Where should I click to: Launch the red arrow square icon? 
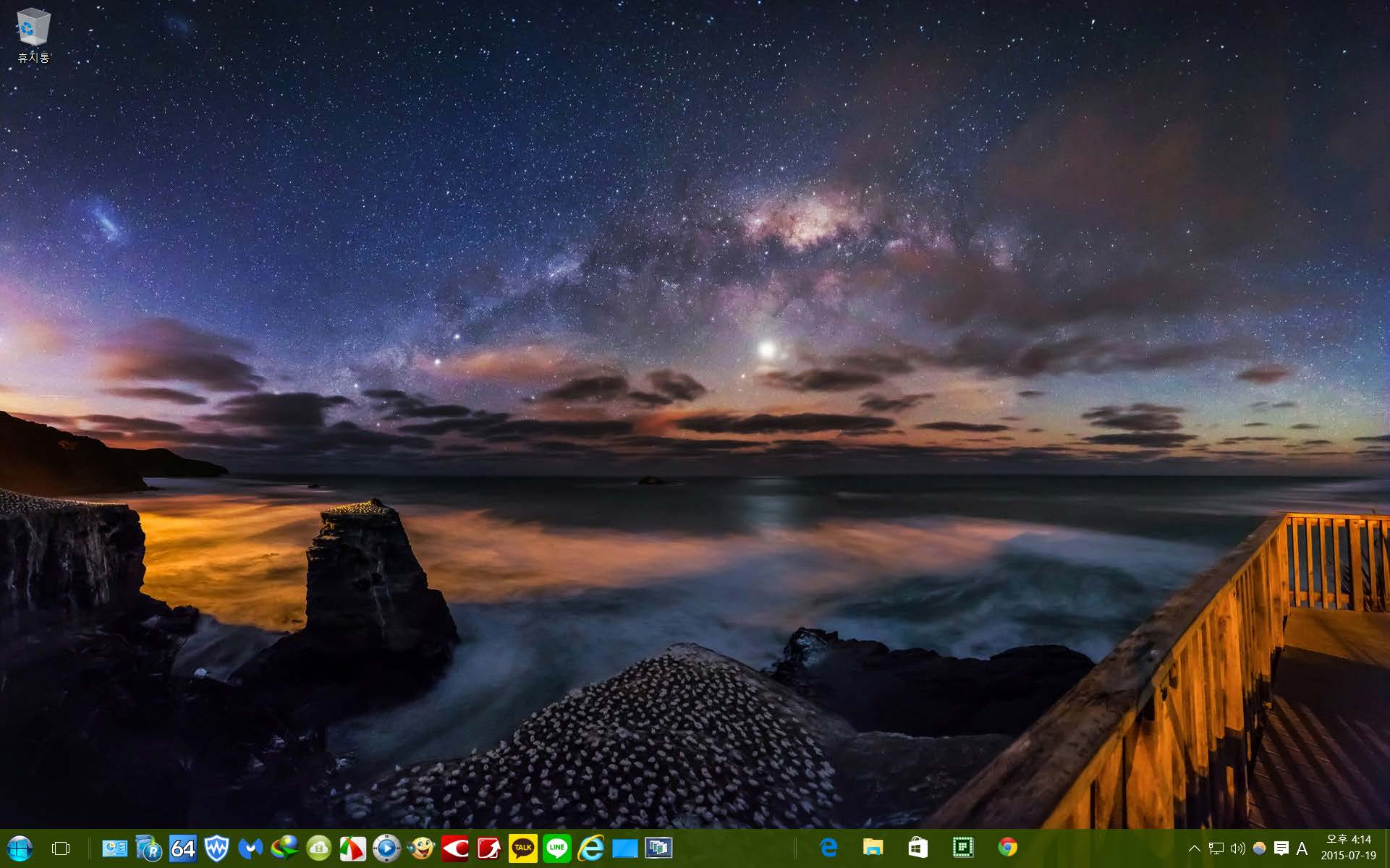pos(488,848)
